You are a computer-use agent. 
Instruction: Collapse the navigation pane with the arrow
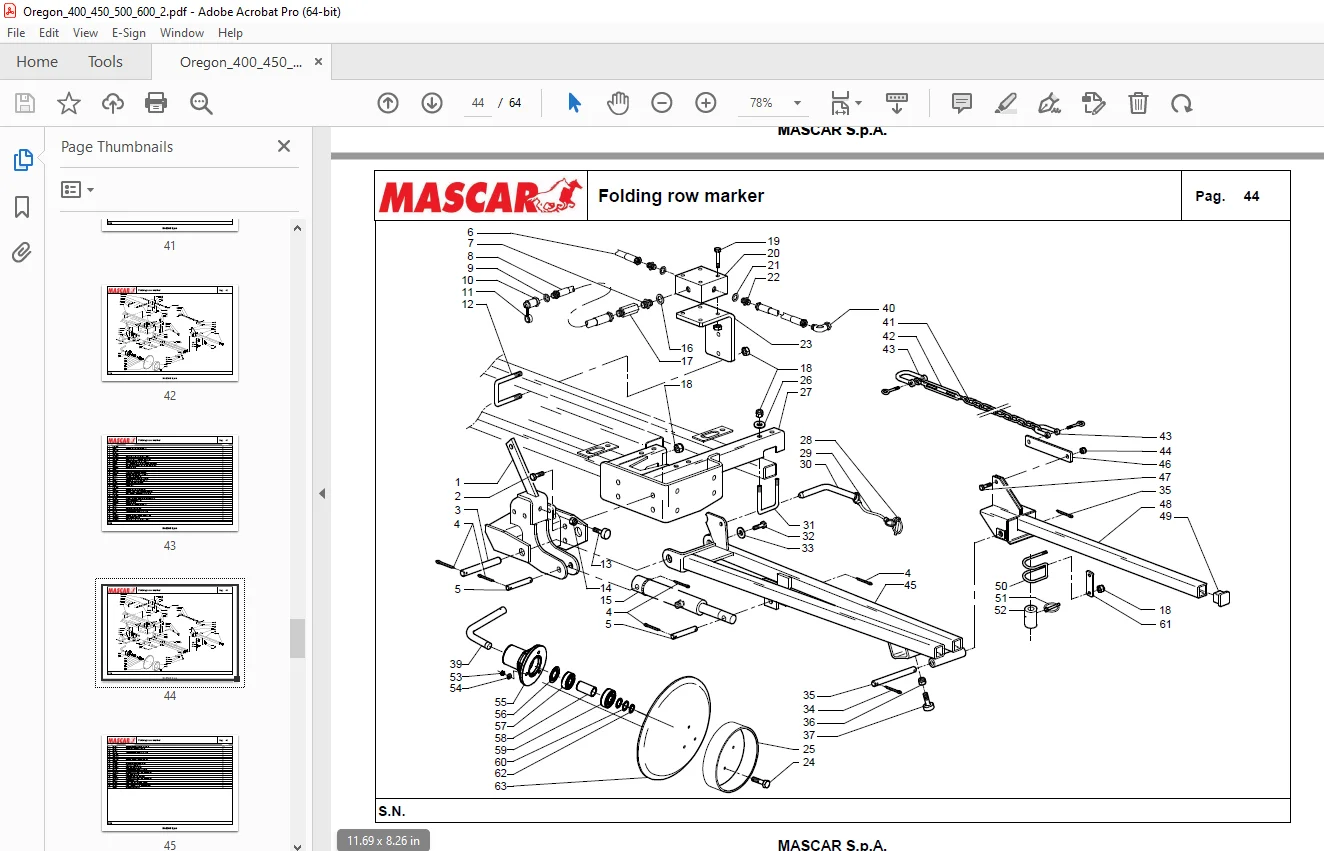(322, 494)
